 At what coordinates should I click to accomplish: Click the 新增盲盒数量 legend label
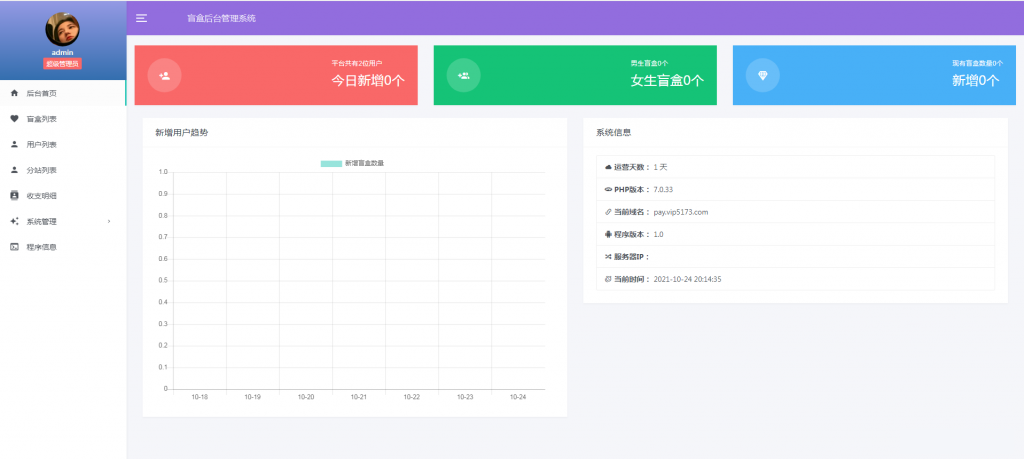pyautogui.click(x=364, y=163)
